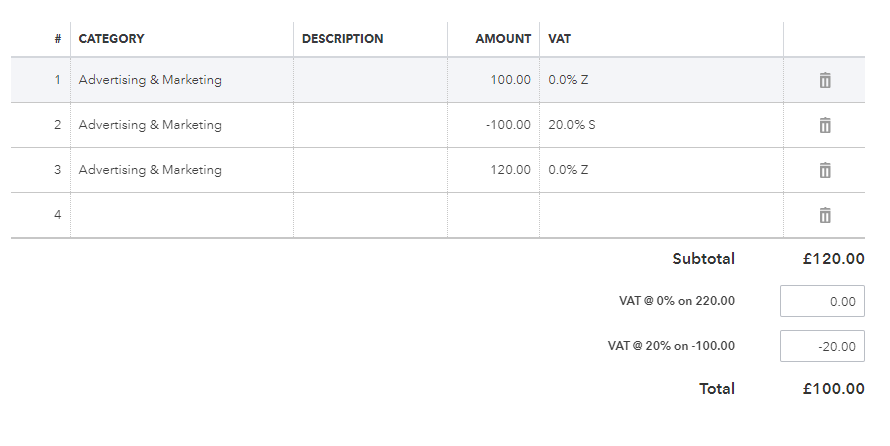Viewport: 890px width, 446px height.
Task: Remove row 3 via trash icon
Action: pyautogui.click(x=825, y=170)
